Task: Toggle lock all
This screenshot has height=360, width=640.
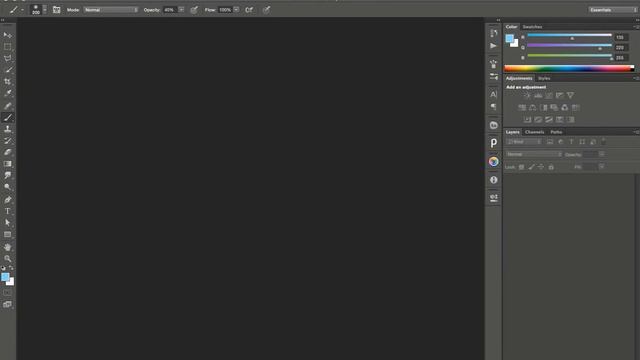Action: tap(551, 167)
